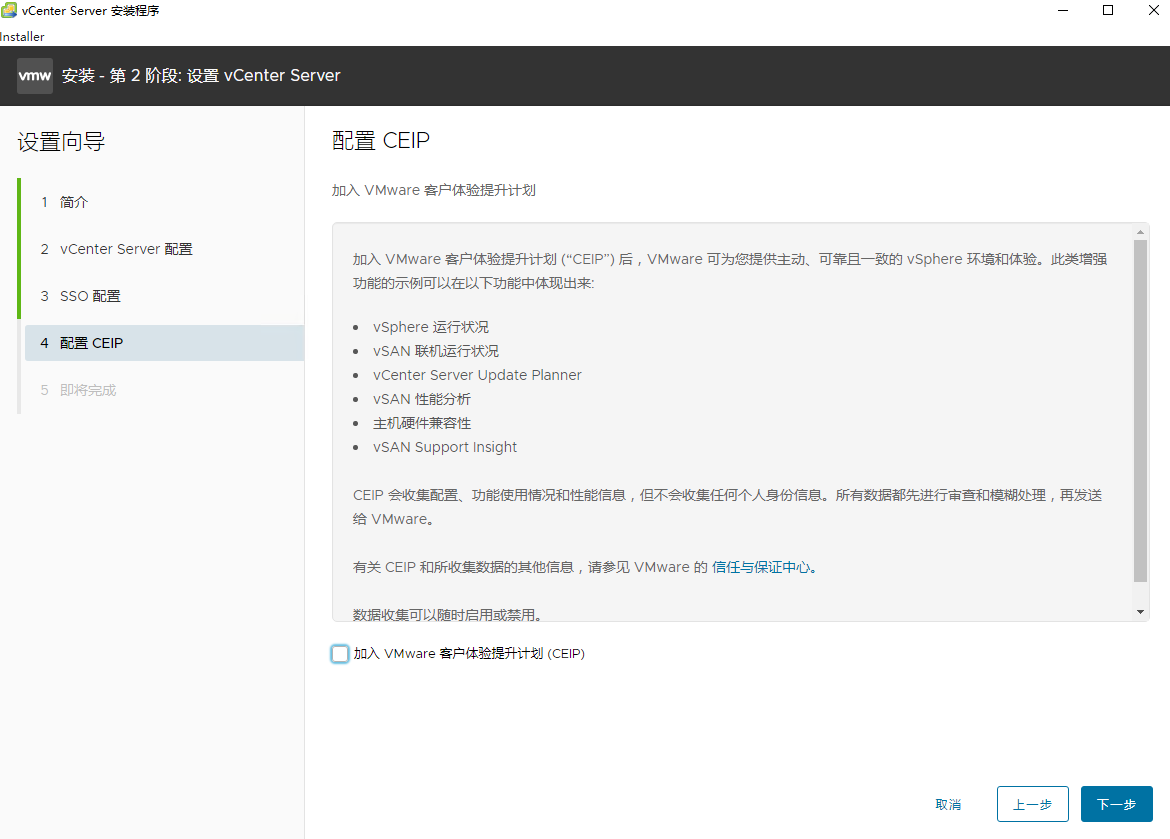Click the vCenter Server installer title icon
1170x839 pixels.
[9, 10]
